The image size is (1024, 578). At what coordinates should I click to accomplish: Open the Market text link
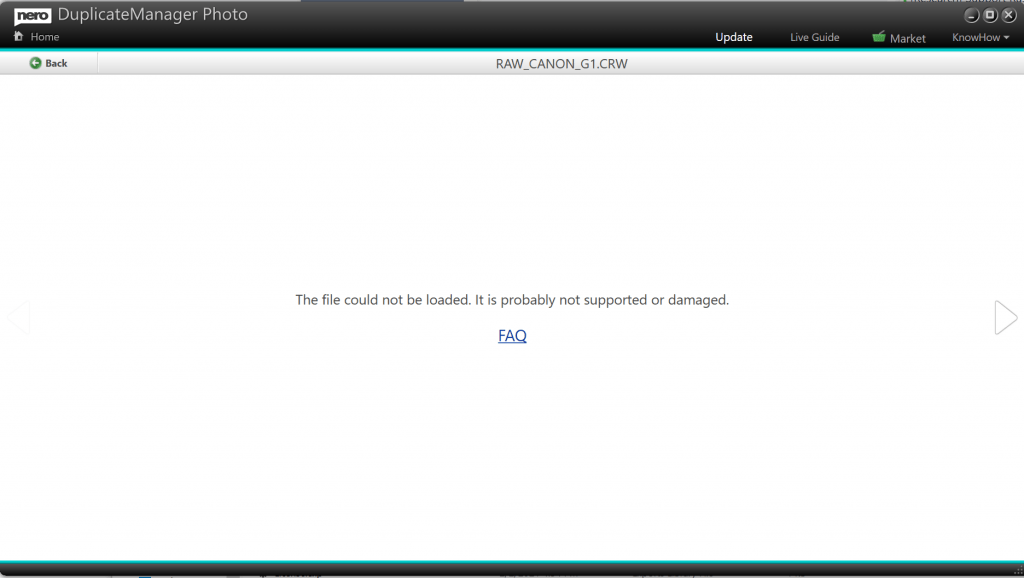click(908, 38)
